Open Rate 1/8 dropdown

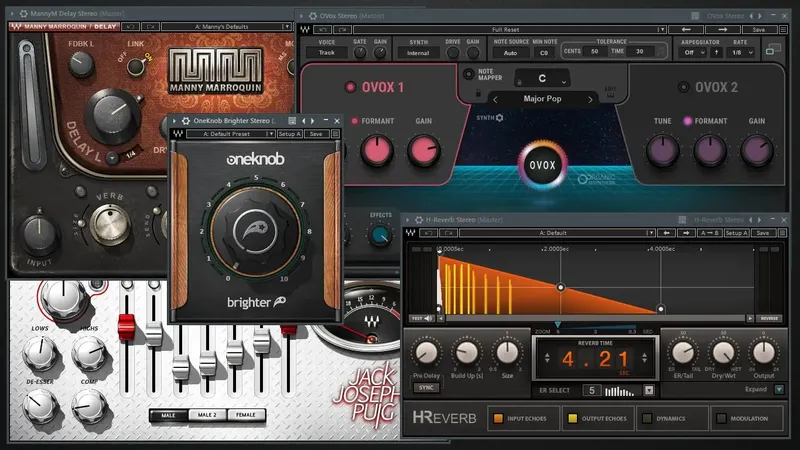pyautogui.click(x=741, y=52)
